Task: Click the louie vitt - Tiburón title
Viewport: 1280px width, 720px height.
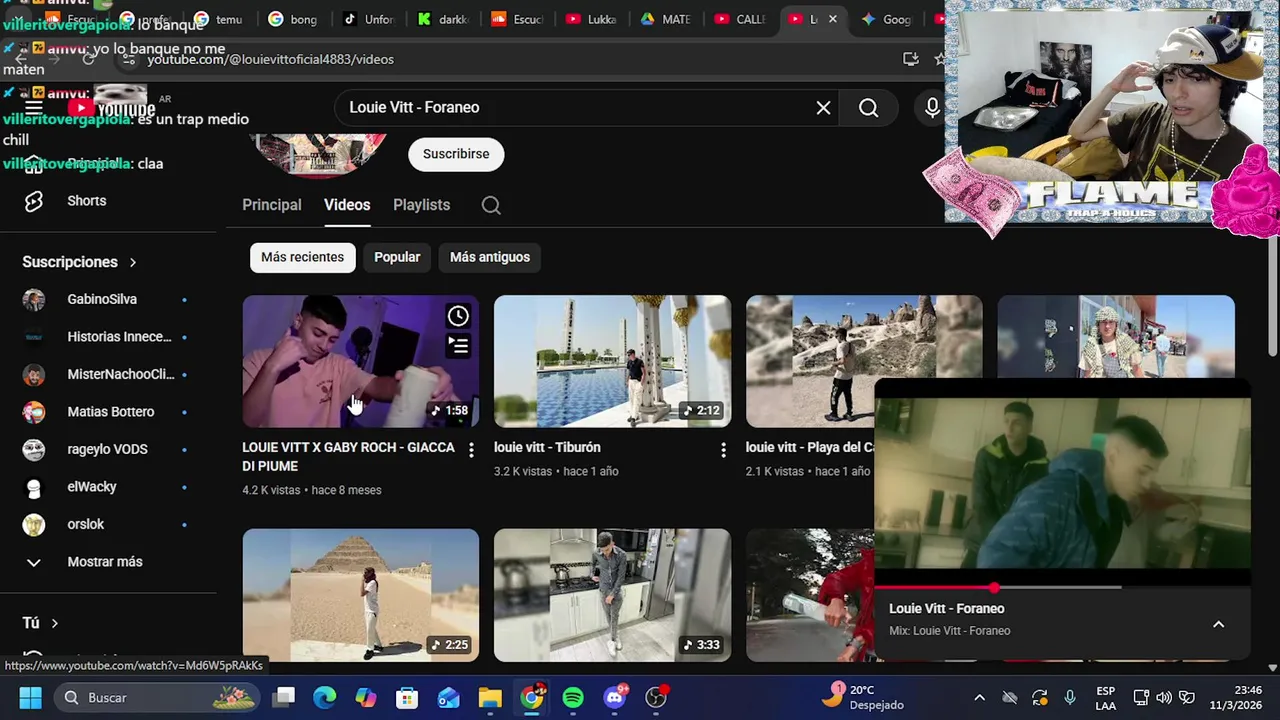Action: coord(547,447)
